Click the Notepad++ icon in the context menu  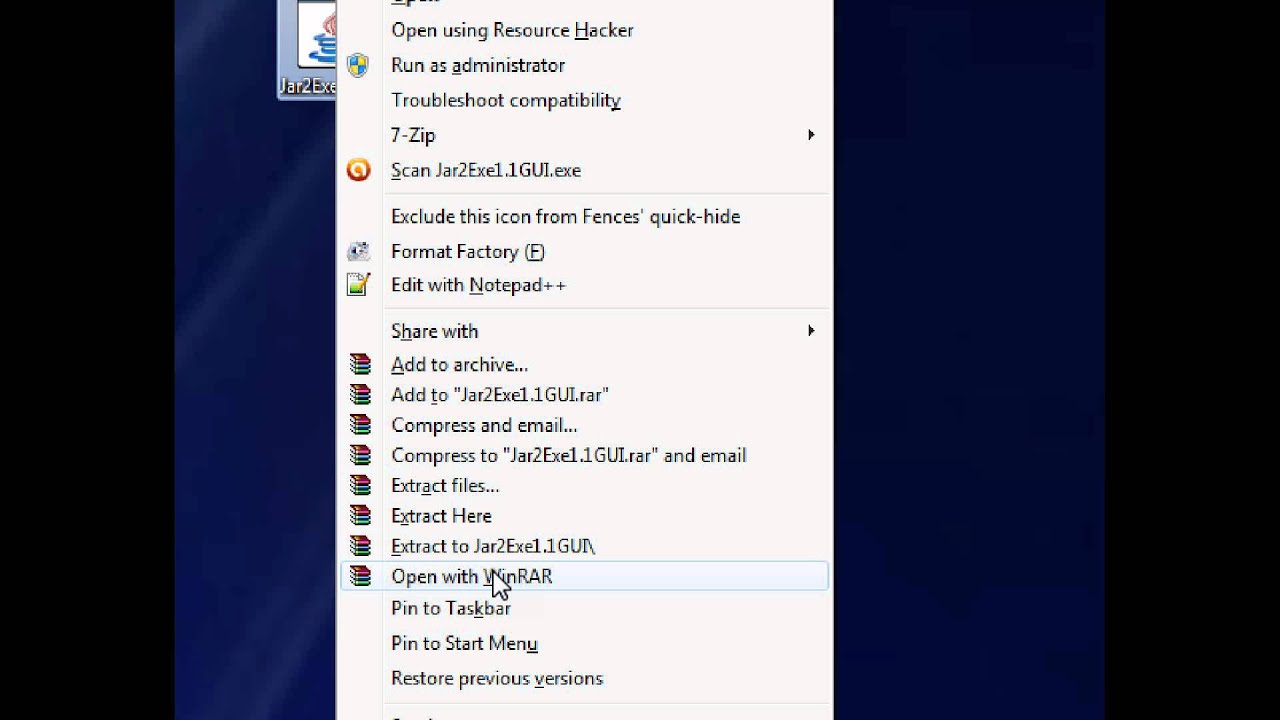(x=358, y=285)
